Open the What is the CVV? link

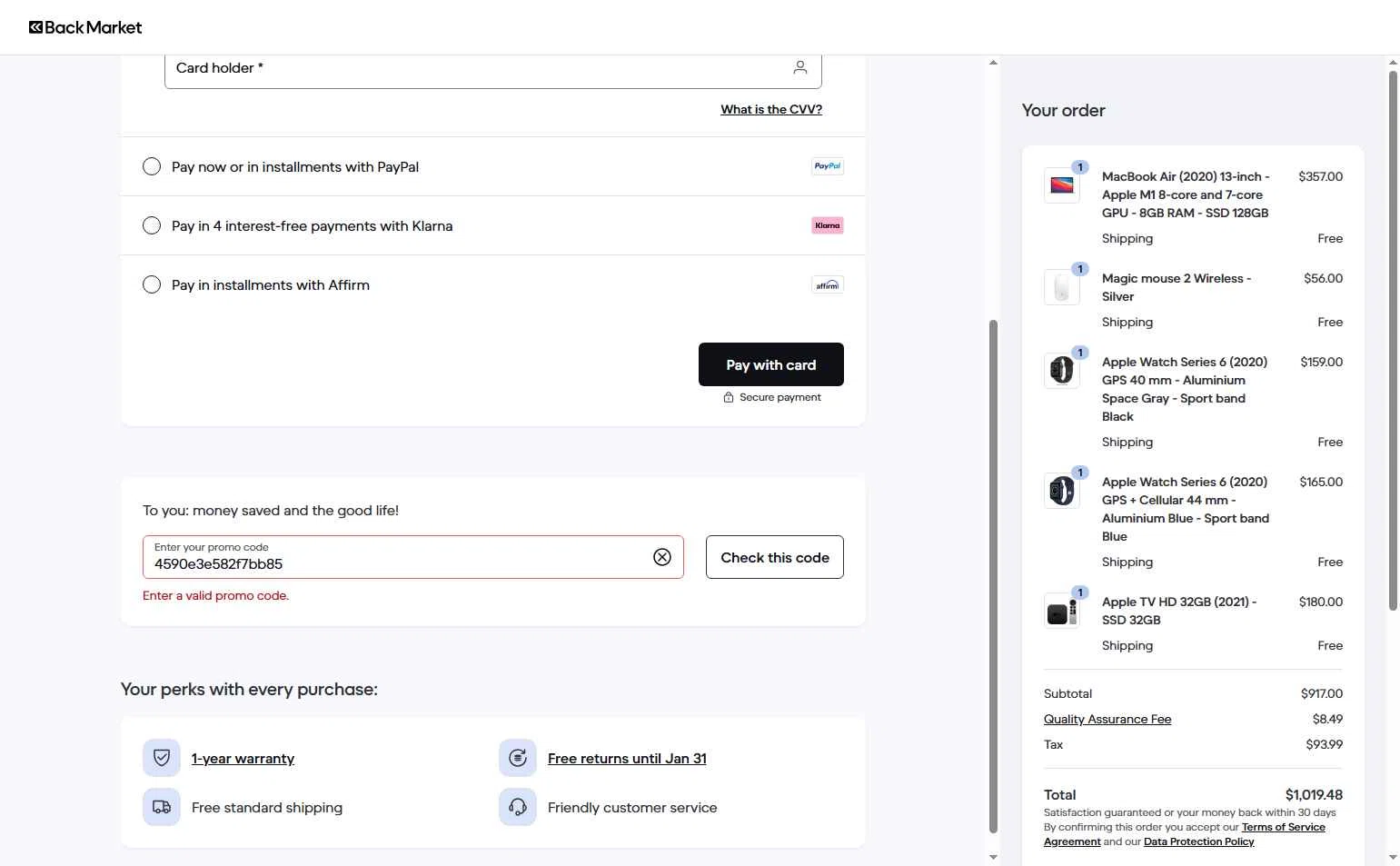point(771,109)
